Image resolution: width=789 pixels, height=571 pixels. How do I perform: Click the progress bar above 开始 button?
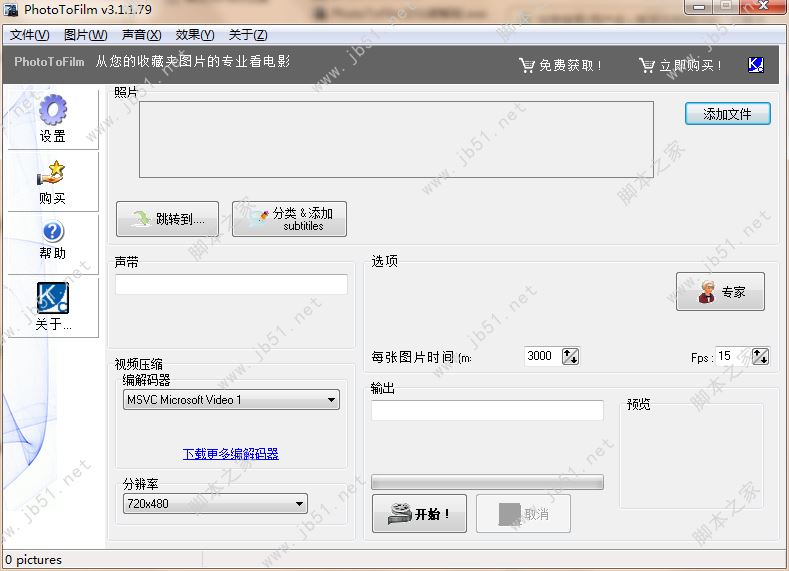[487, 482]
